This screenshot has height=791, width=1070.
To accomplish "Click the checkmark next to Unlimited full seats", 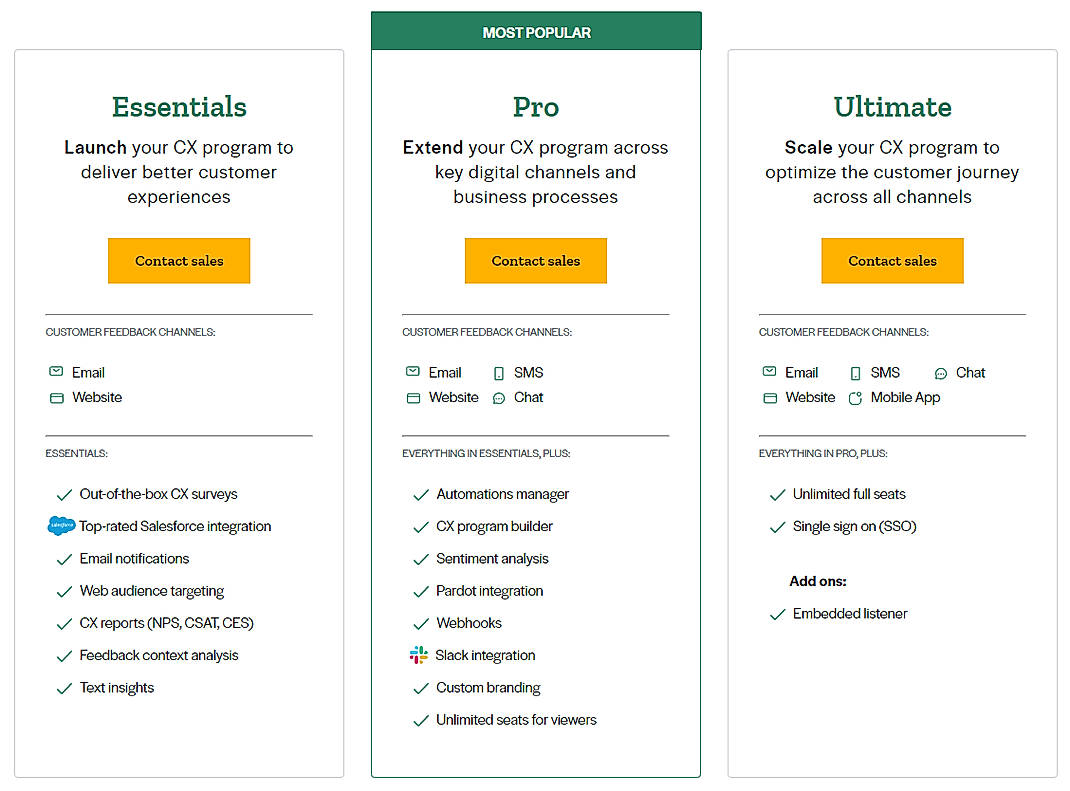I will (778, 493).
